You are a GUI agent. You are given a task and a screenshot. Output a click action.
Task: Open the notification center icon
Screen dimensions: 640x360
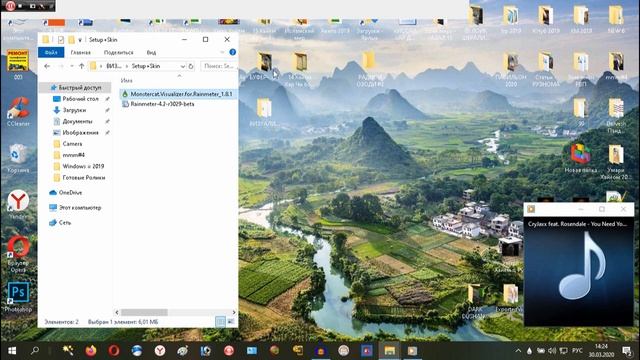click(627, 351)
